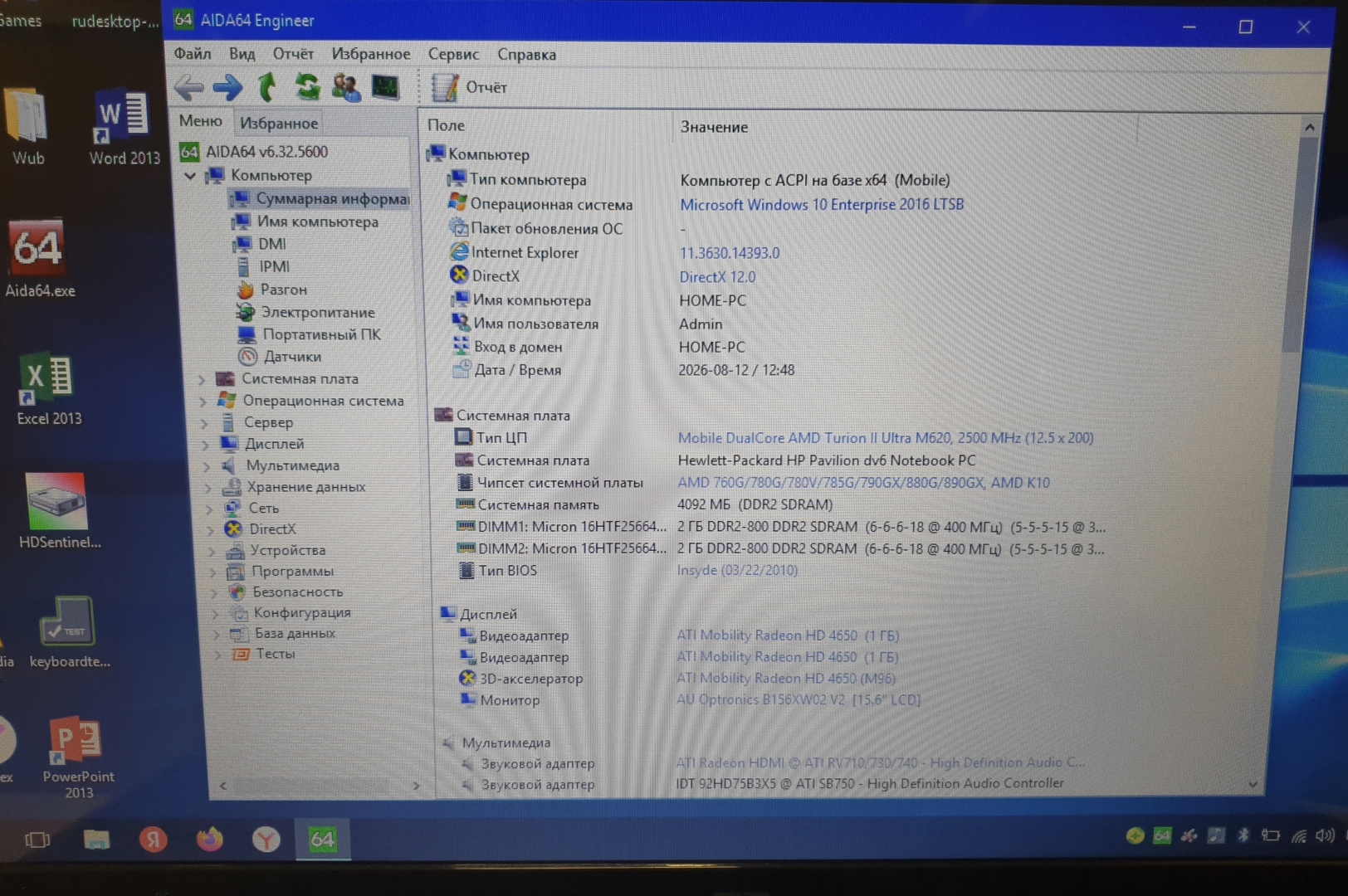Open the Файл menu
1348x896 pixels.
(x=193, y=54)
